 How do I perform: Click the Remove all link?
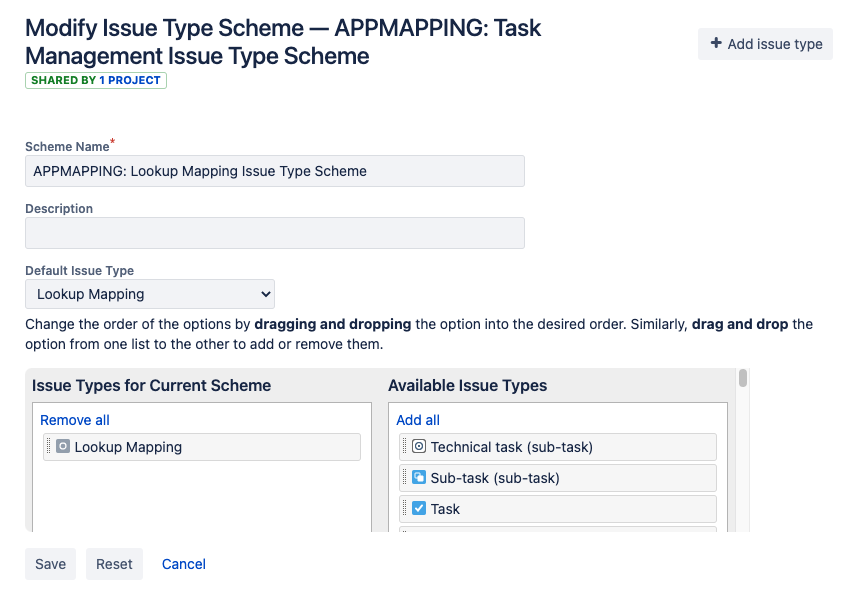(74, 419)
